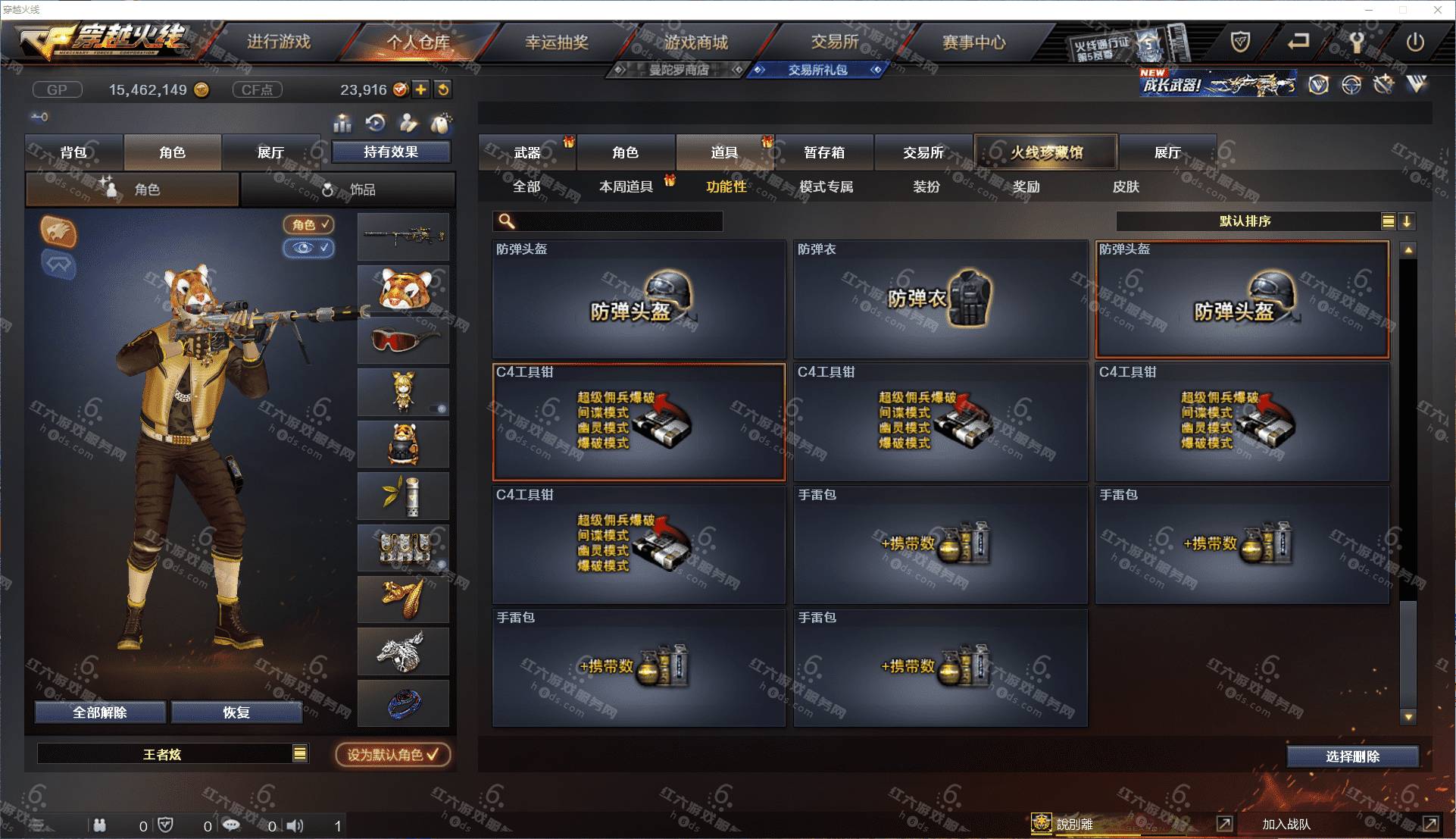Click the item list scrollbar down arrow
The width and height of the screenshot is (1456, 839).
tap(1408, 716)
